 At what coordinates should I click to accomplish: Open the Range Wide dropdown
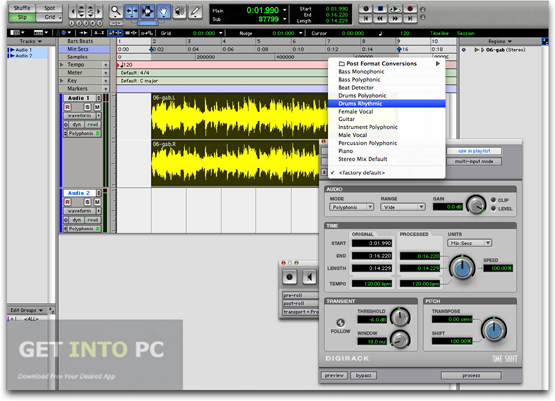click(x=403, y=207)
